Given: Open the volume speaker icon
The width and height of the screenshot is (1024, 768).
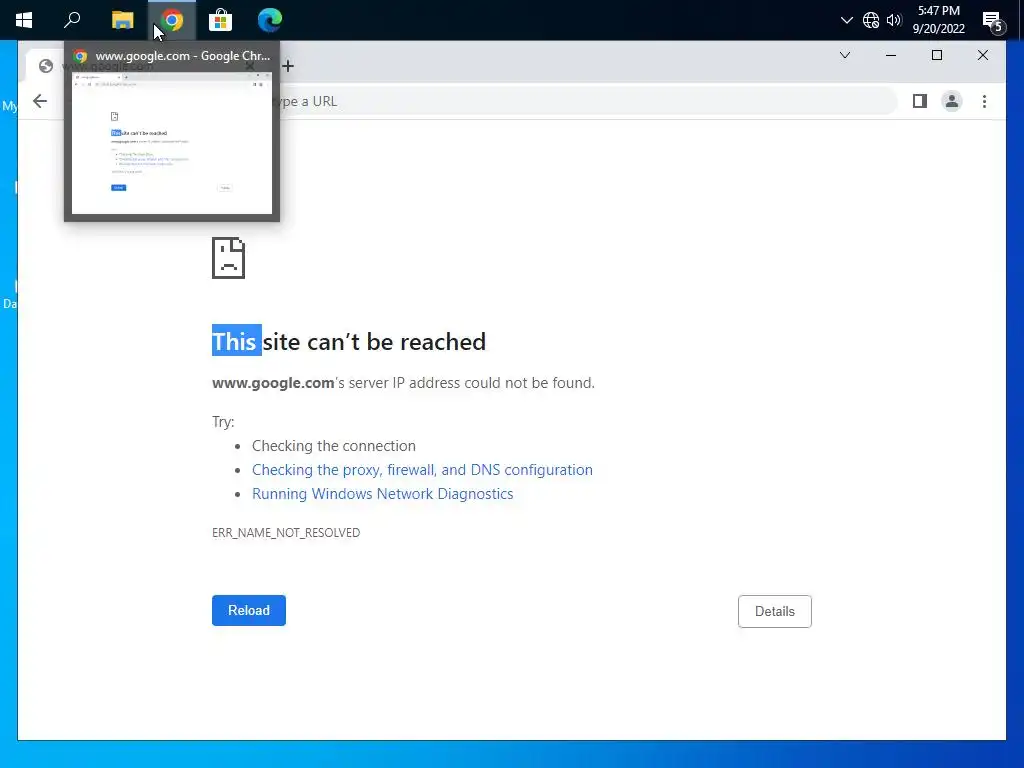Looking at the screenshot, I should pyautogui.click(x=894, y=20).
